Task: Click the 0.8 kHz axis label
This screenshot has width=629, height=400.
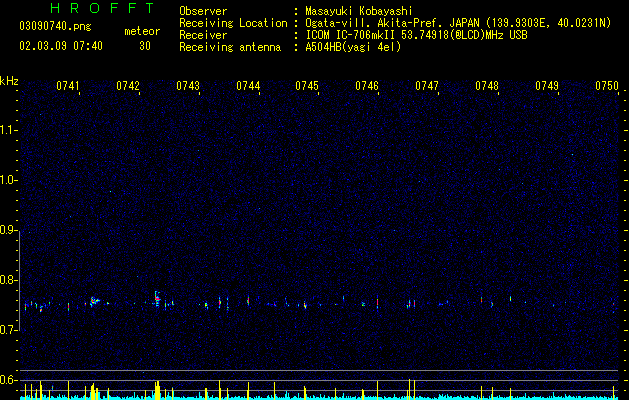Action: (x=8, y=280)
